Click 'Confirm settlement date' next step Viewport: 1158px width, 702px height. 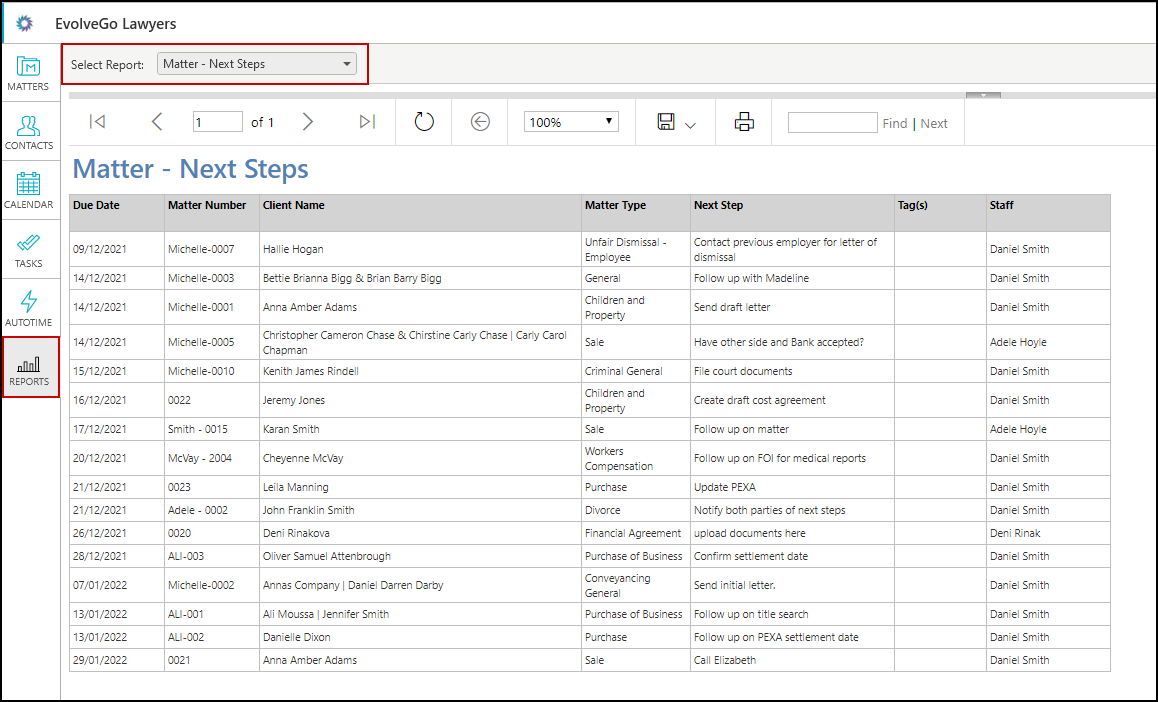pyautogui.click(x=750, y=556)
